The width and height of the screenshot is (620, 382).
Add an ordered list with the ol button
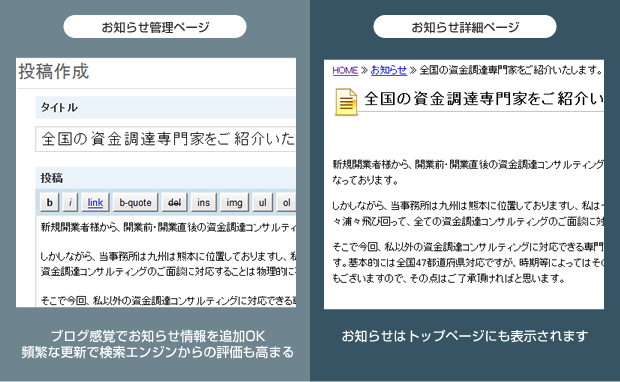click(x=286, y=202)
